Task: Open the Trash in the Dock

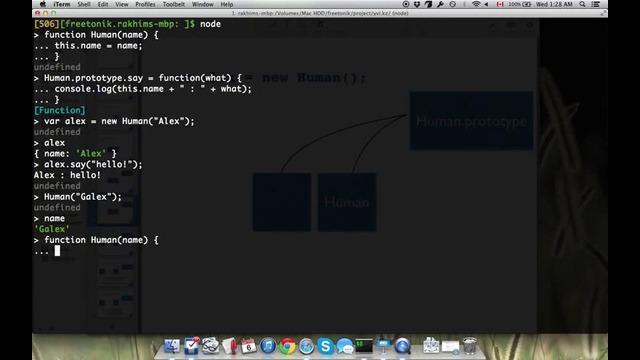Action: click(469, 346)
